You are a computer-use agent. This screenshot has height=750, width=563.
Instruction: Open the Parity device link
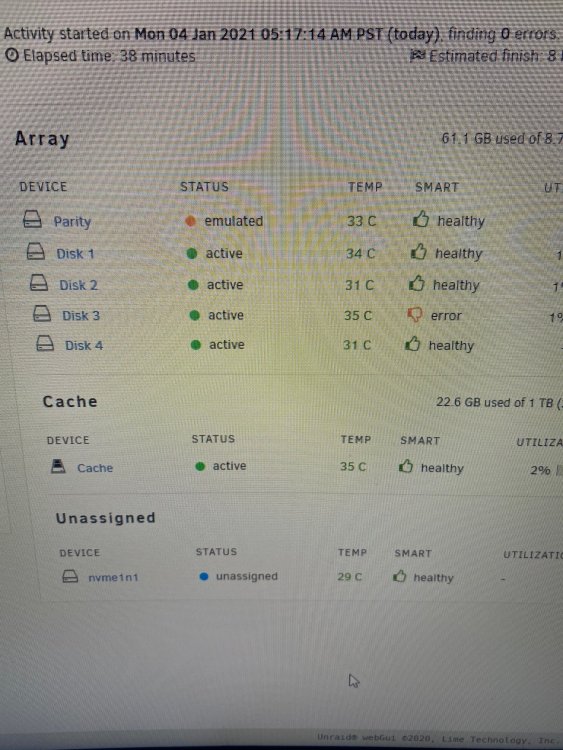click(72, 221)
